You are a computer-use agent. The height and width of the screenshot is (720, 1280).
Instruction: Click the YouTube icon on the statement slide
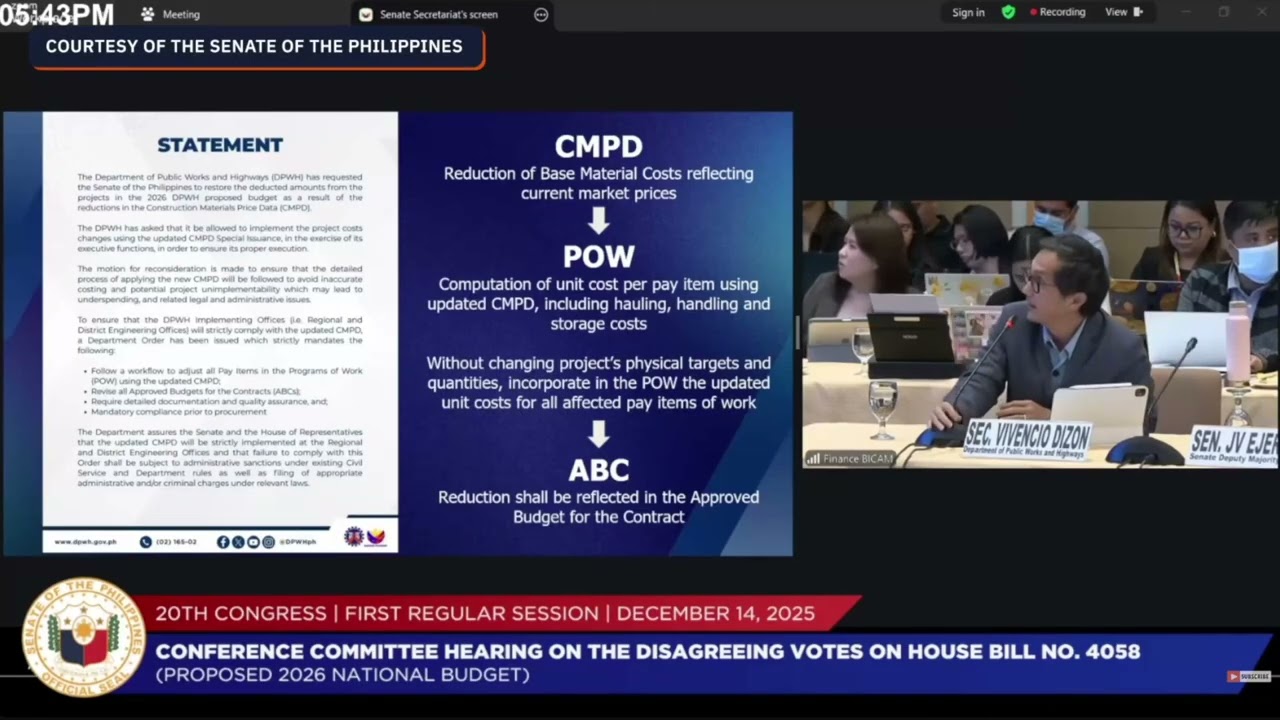pyautogui.click(x=253, y=542)
